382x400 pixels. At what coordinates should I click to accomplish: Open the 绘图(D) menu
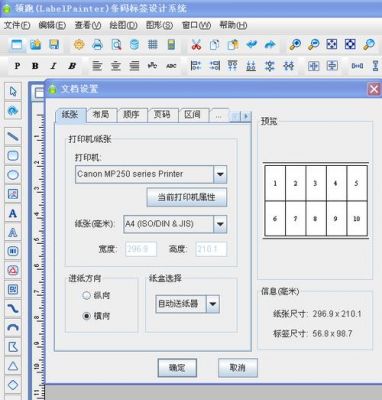pyautogui.click(x=123, y=25)
